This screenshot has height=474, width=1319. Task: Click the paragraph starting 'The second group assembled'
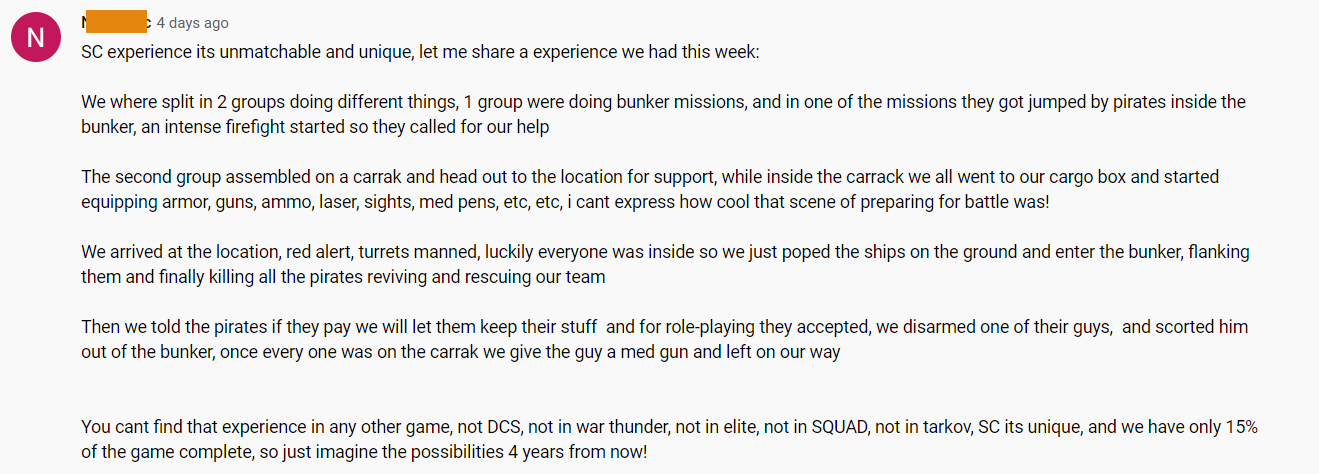649,189
